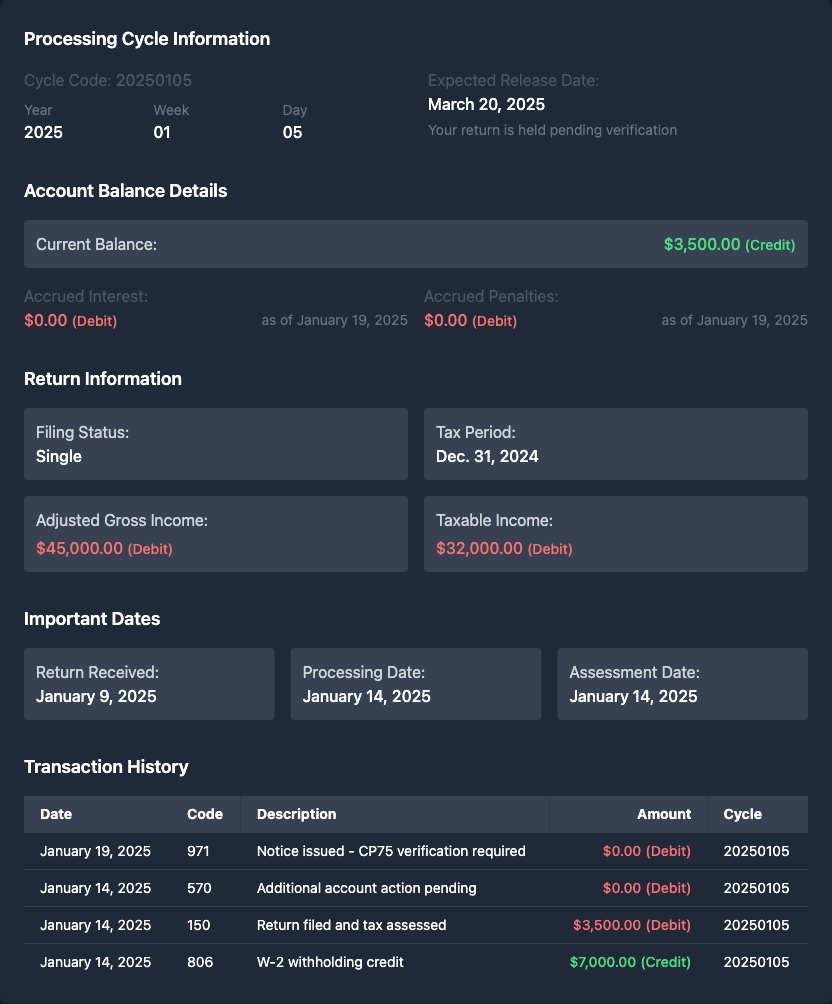Select the Adjusted Gross Income card
Viewport: 832px width, 1004px height.
216,534
